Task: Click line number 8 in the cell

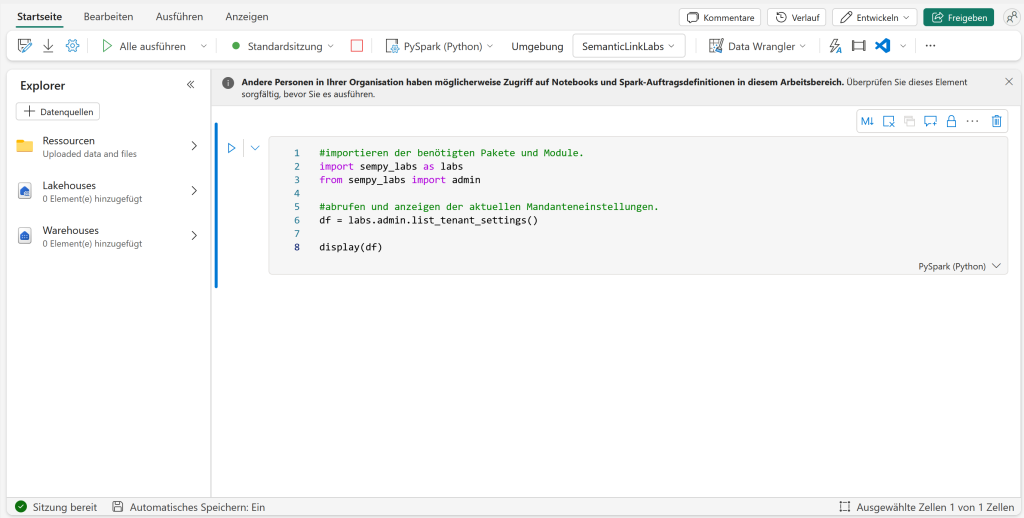Action: tap(297, 247)
